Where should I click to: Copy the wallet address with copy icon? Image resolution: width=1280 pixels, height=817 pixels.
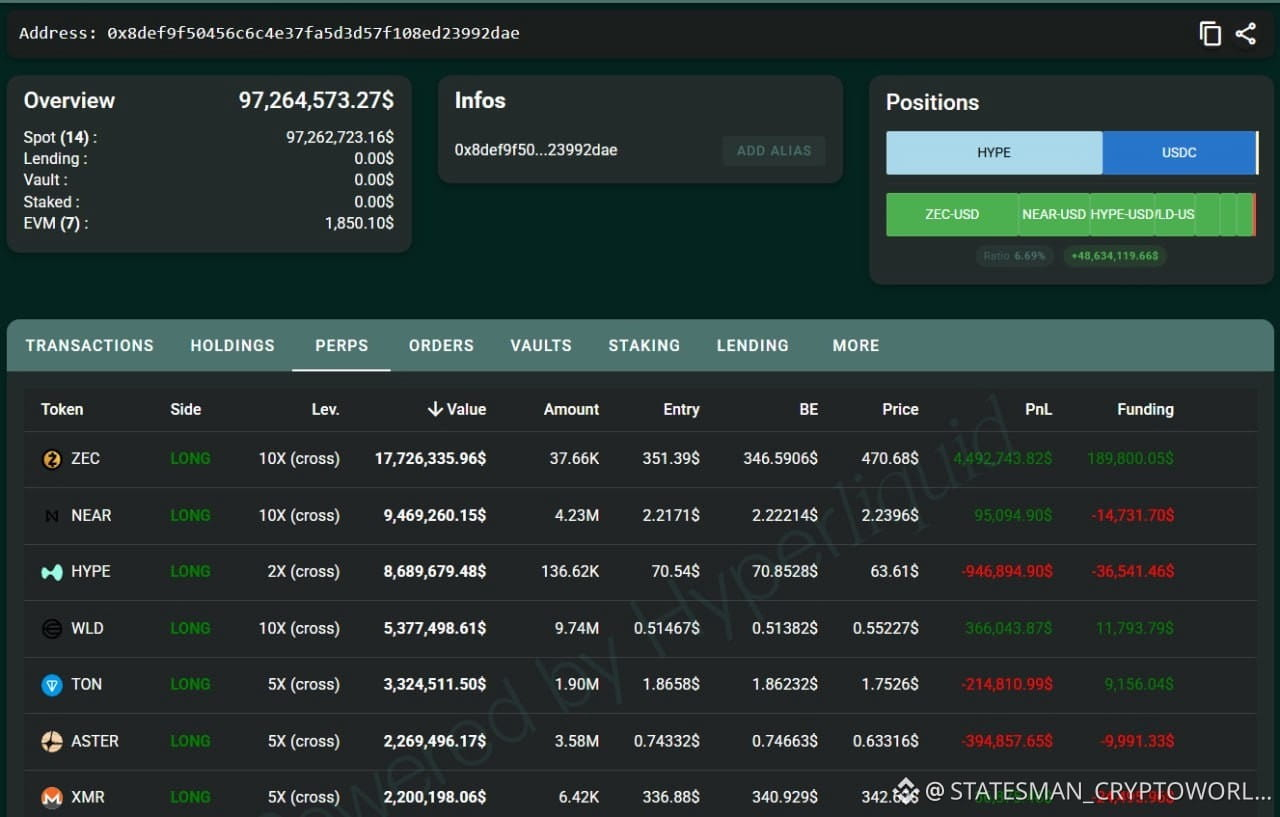tap(1210, 33)
